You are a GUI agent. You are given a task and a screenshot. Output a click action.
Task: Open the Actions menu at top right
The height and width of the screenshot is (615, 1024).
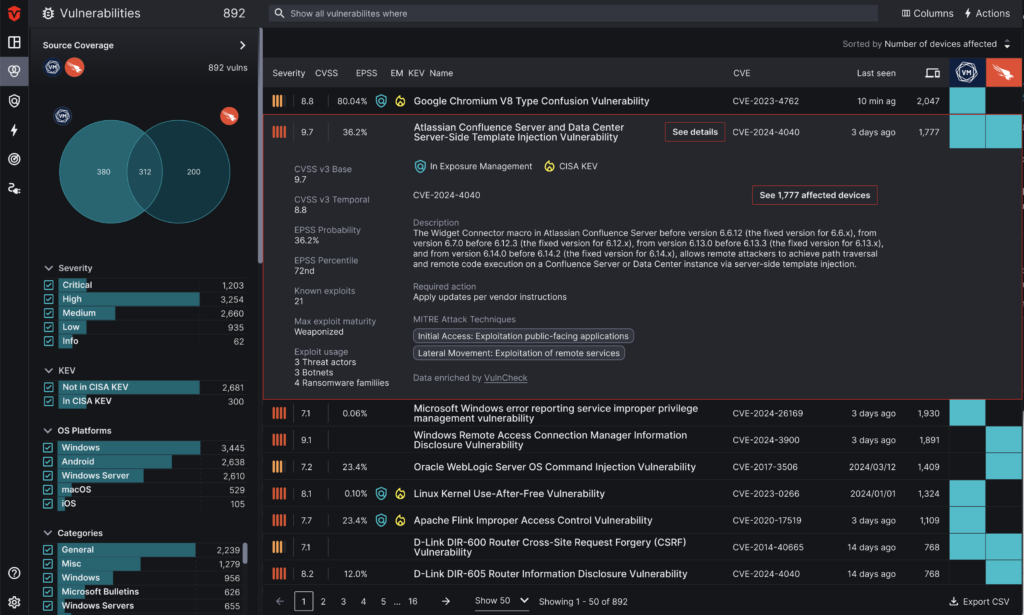[x=986, y=13]
